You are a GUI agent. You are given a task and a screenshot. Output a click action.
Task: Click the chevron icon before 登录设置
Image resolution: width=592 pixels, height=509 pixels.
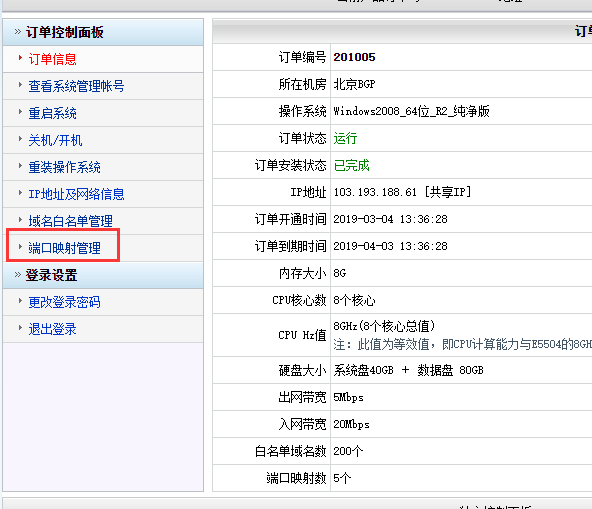17,275
